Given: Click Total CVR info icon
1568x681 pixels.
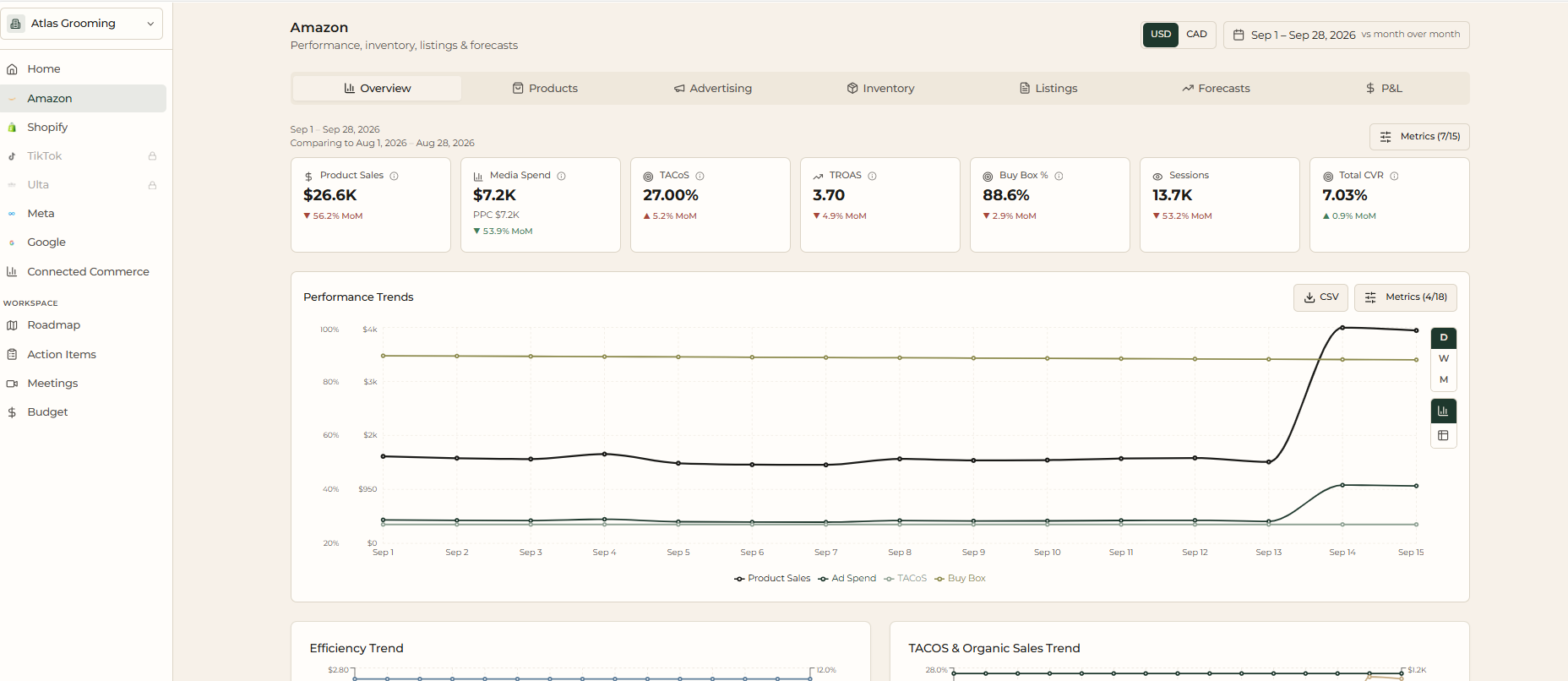Looking at the screenshot, I should tap(1395, 177).
